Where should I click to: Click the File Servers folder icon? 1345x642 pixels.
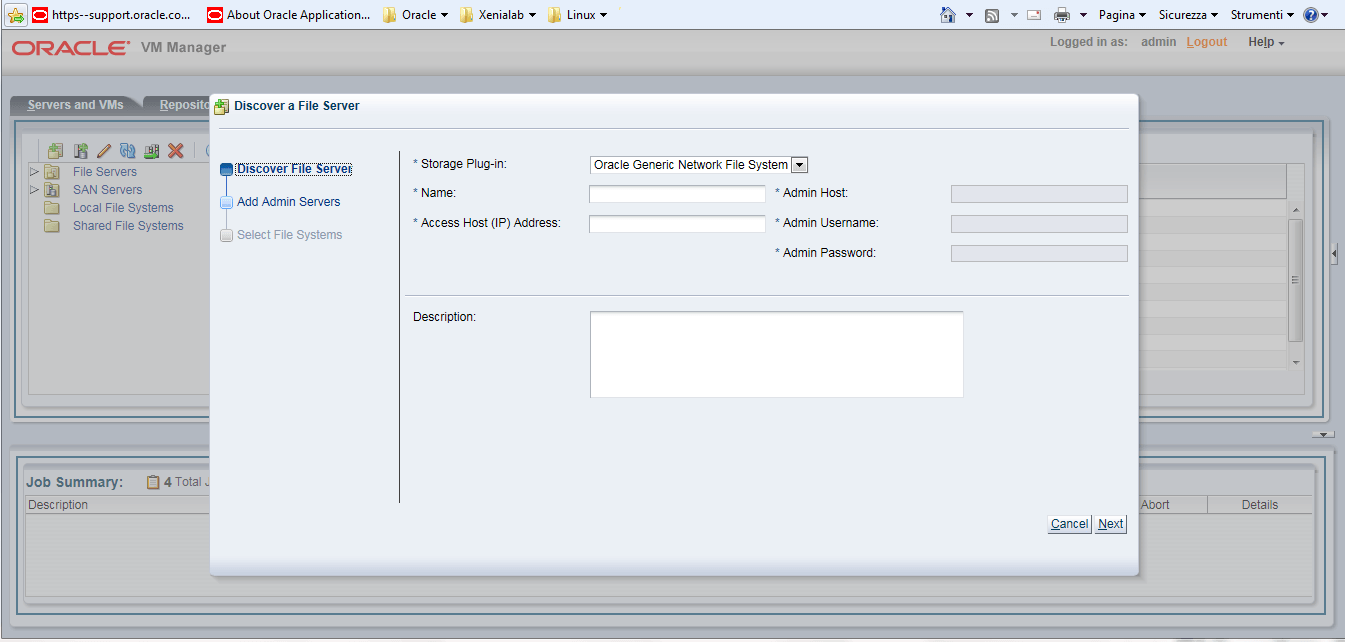click(52, 172)
